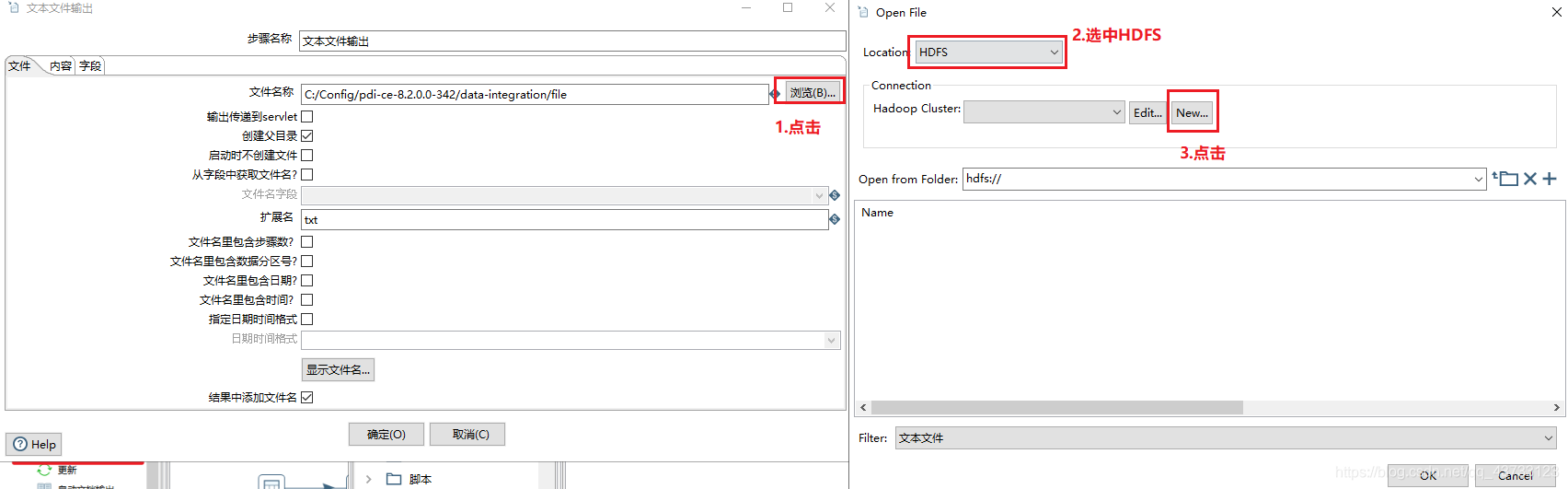The height and width of the screenshot is (489, 1568).
Task: Enable 文件名里包含步骤数 checkbox
Action: (x=307, y=242)
